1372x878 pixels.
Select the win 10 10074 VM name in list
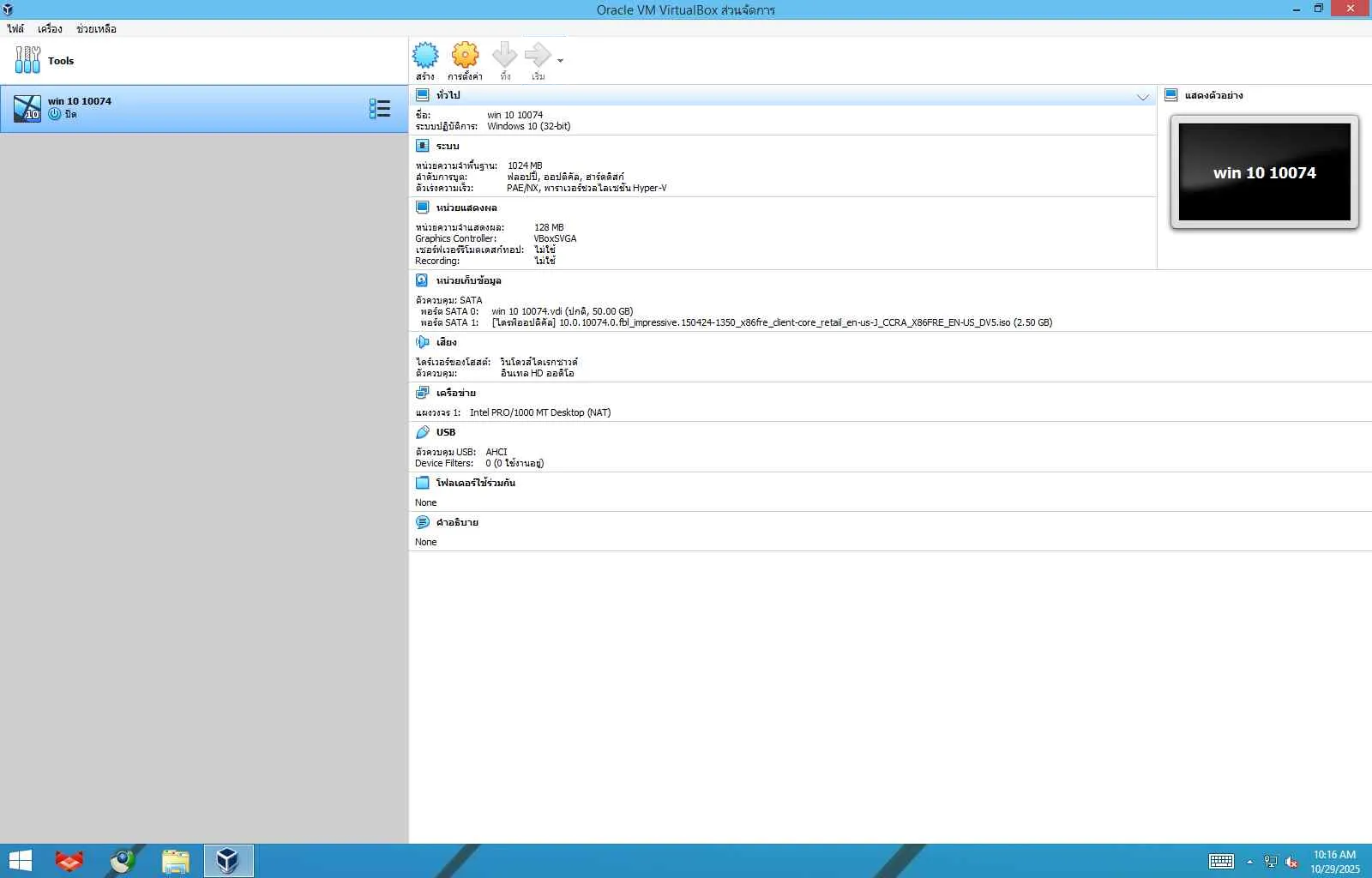tap(80, 101)
